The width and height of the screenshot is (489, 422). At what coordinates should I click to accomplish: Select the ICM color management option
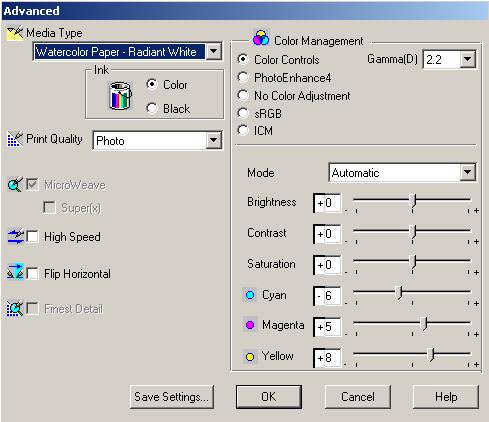point(243,130)
